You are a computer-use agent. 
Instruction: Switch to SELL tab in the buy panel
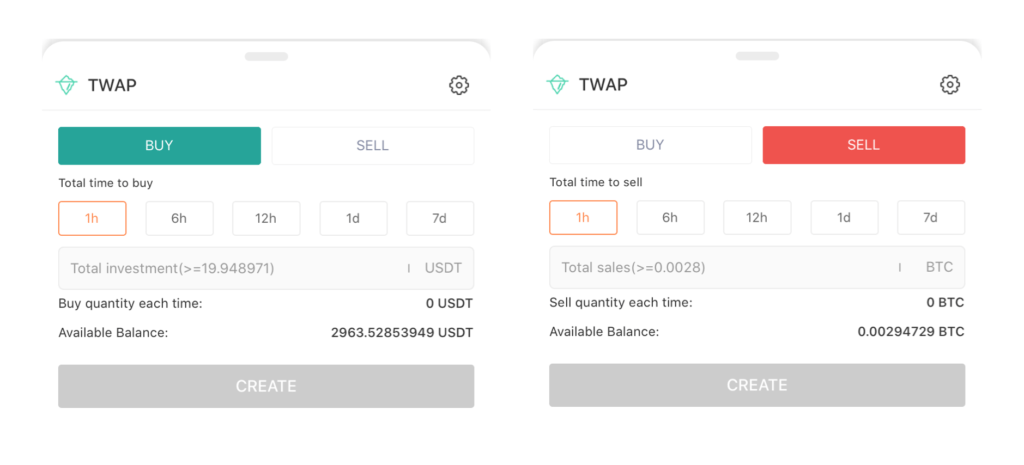coord(373,146)
